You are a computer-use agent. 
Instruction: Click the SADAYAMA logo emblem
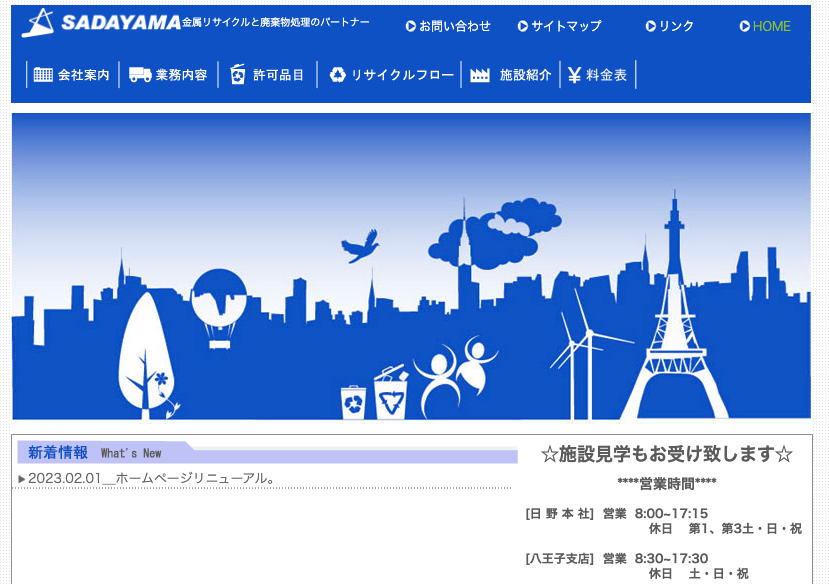pyautogui.click(x=39, y=23)
